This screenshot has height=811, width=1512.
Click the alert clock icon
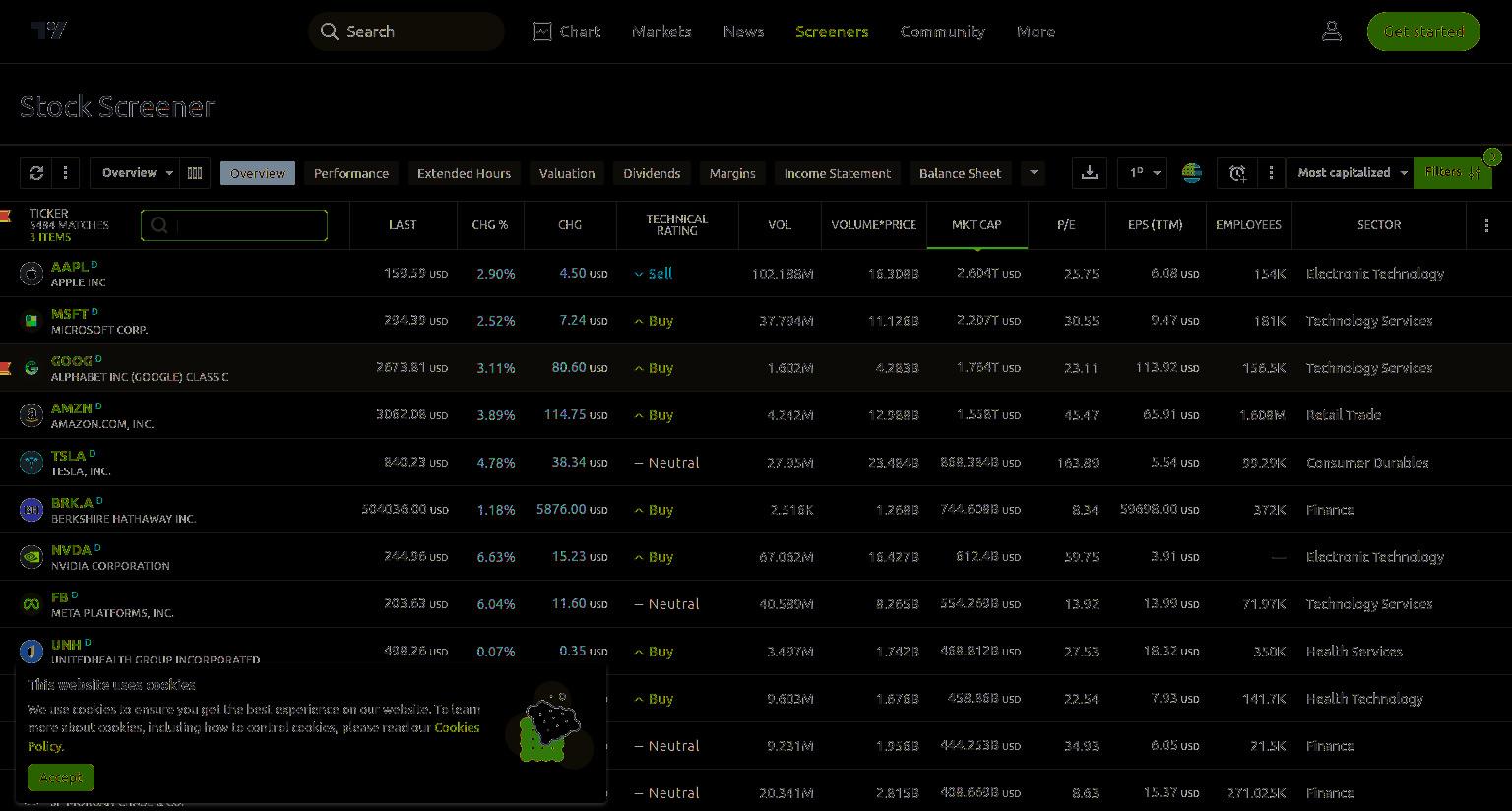point(1237,173)
